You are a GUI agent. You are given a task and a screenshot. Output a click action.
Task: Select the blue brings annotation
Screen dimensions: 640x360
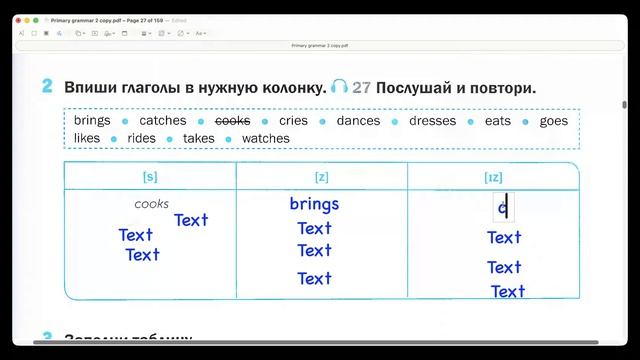coord(314,204)
